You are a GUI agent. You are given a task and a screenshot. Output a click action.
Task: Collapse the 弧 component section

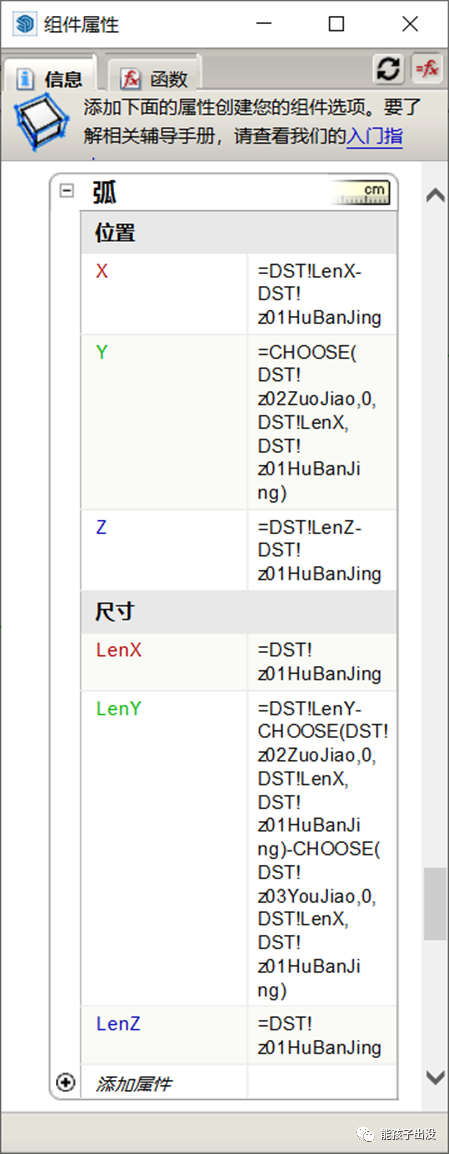click(66, 191)
